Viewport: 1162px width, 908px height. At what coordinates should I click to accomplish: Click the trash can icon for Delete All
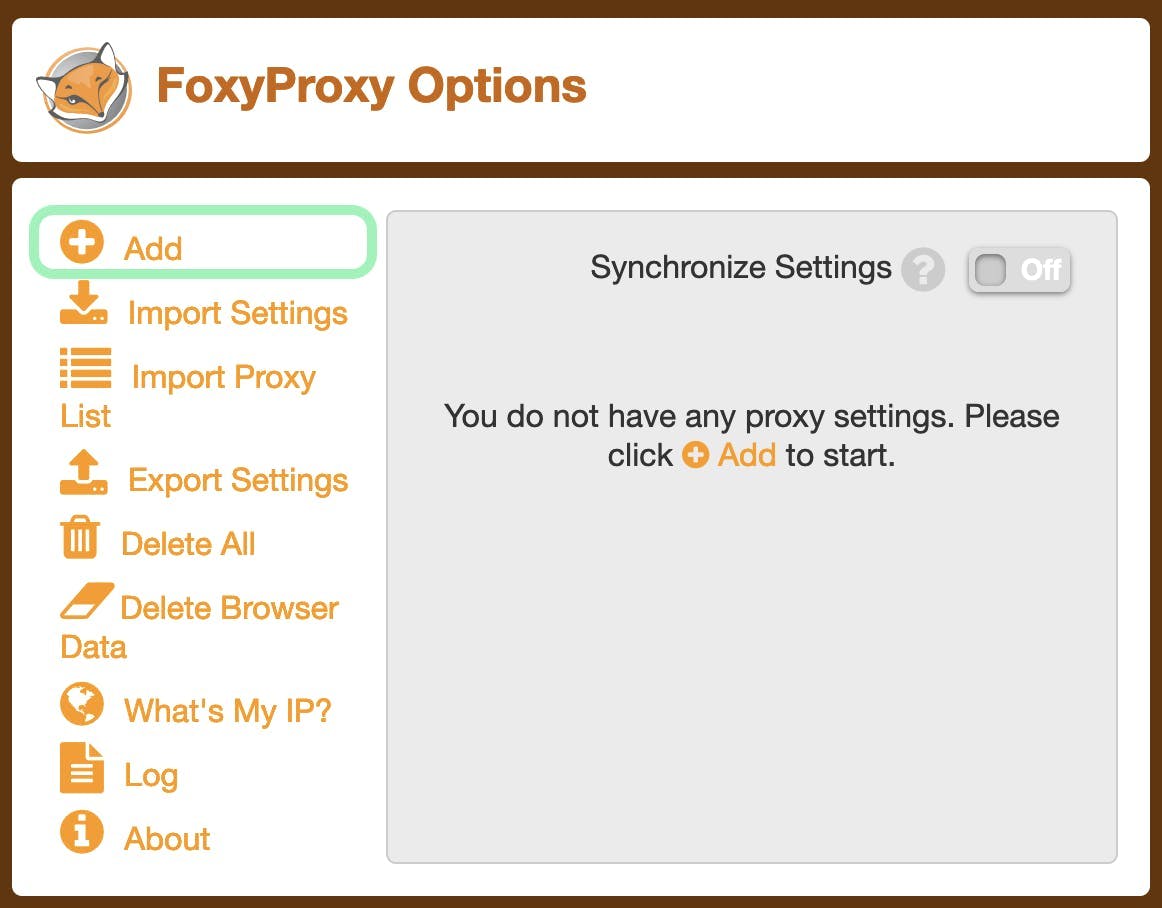click(x=80, y=537)
